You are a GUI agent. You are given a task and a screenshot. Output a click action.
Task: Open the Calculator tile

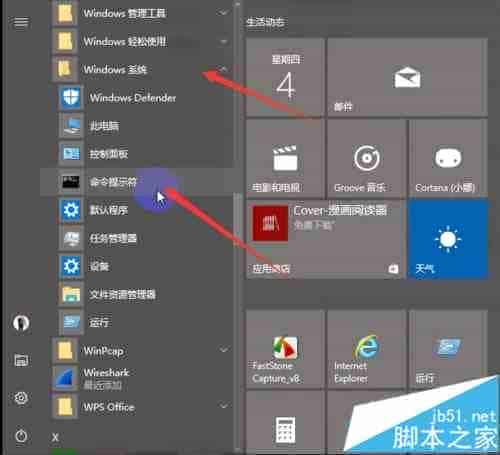(x=285, y=423)
